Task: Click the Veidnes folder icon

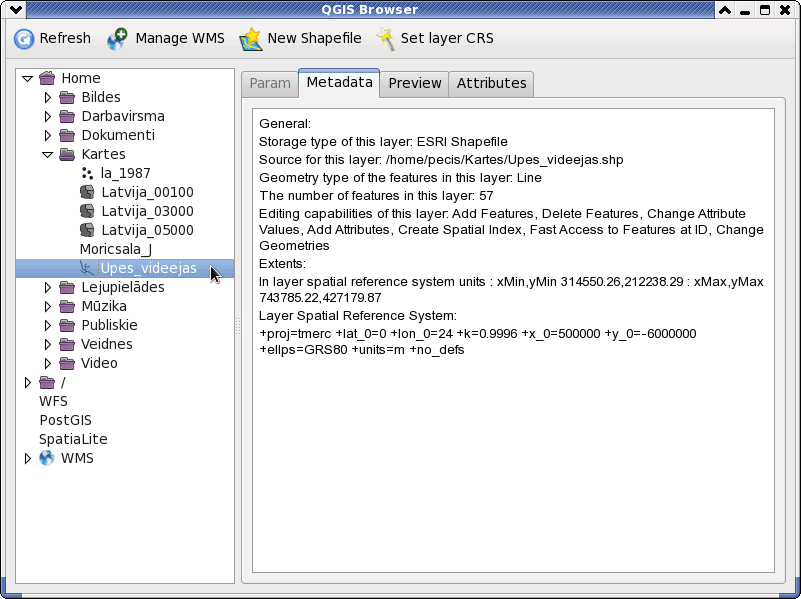Action: pos(67,344)
